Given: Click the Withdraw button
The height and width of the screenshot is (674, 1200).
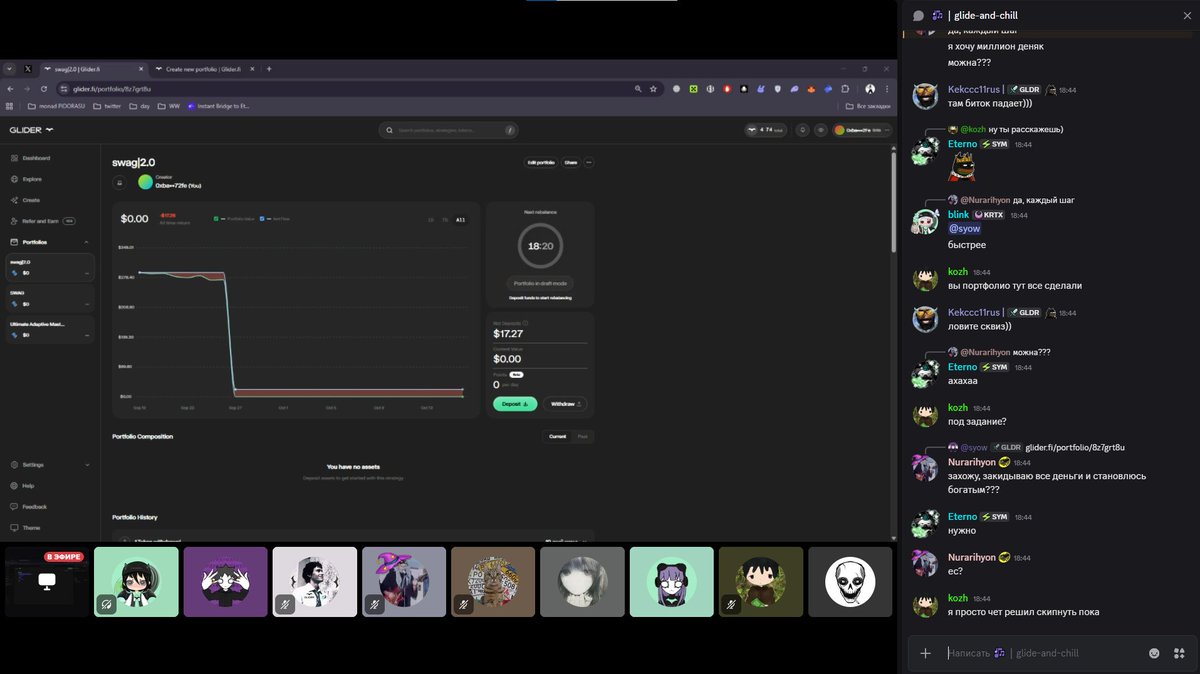Looking at the screenshot, I should tap(565, 404).
